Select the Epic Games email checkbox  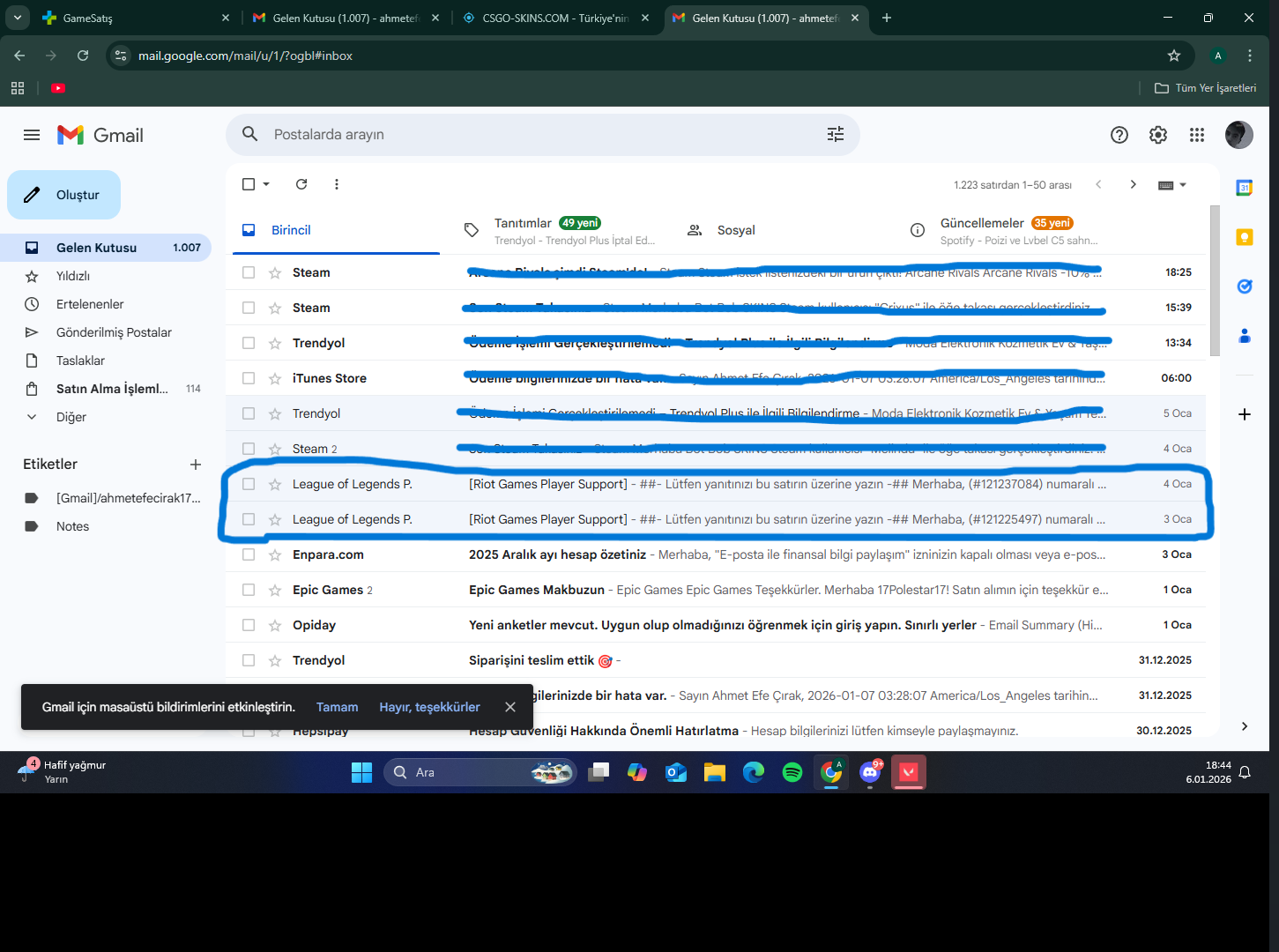coord(249,590)
